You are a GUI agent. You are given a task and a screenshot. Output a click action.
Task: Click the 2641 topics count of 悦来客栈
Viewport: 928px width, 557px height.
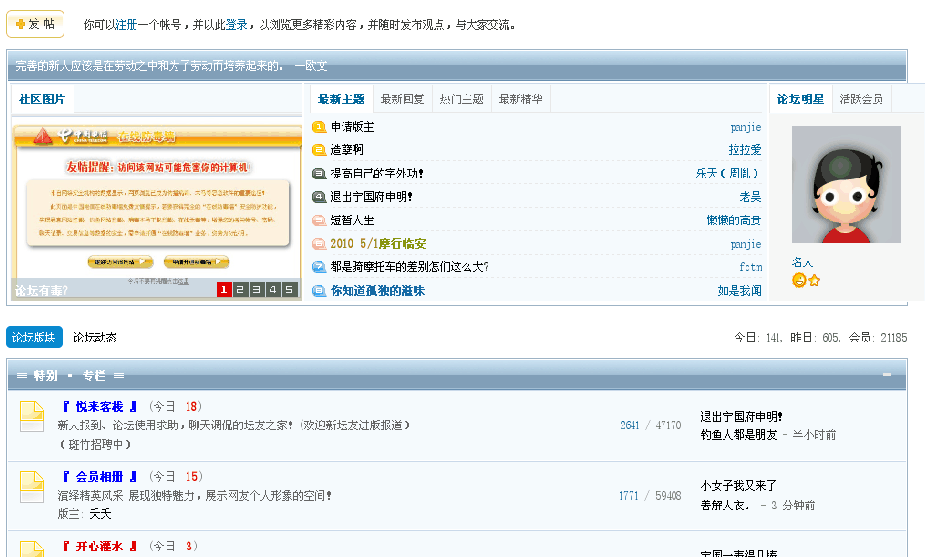tap(630, 425)
